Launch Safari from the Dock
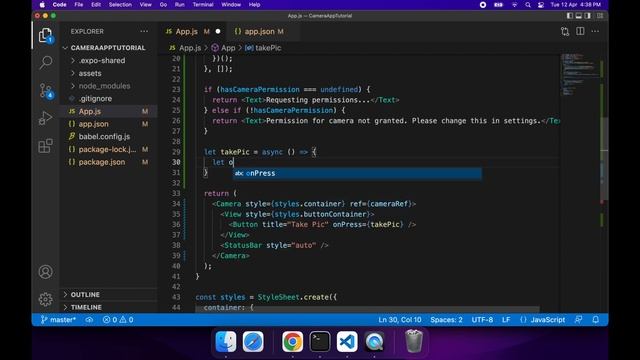640x360 pixels. point(253,341)
